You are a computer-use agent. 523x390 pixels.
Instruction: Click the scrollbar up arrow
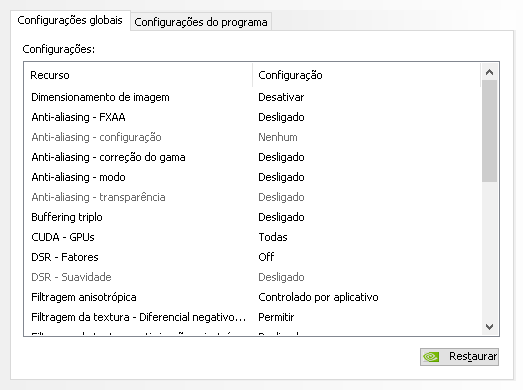tap(489, 72)
